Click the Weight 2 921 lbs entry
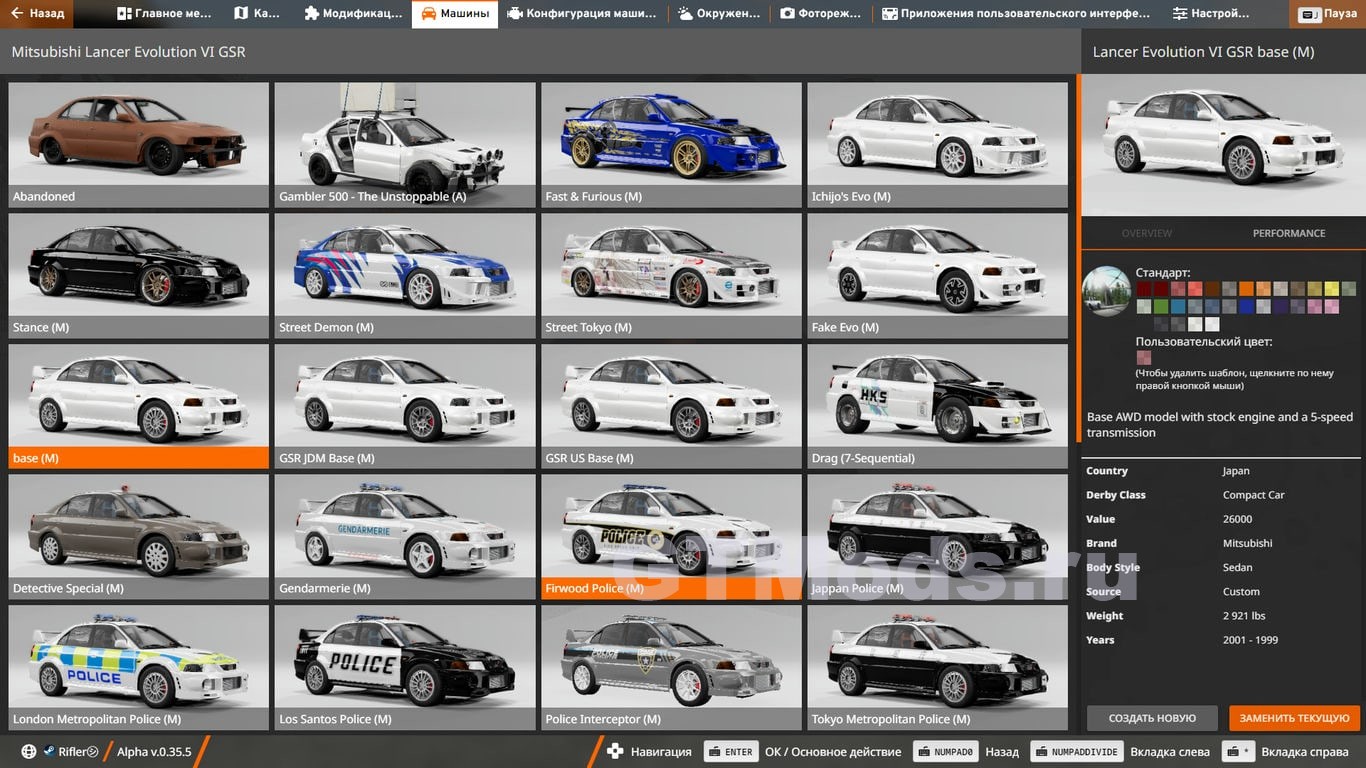Screen dimensions: 1366x768 (x=1222, y=616)
